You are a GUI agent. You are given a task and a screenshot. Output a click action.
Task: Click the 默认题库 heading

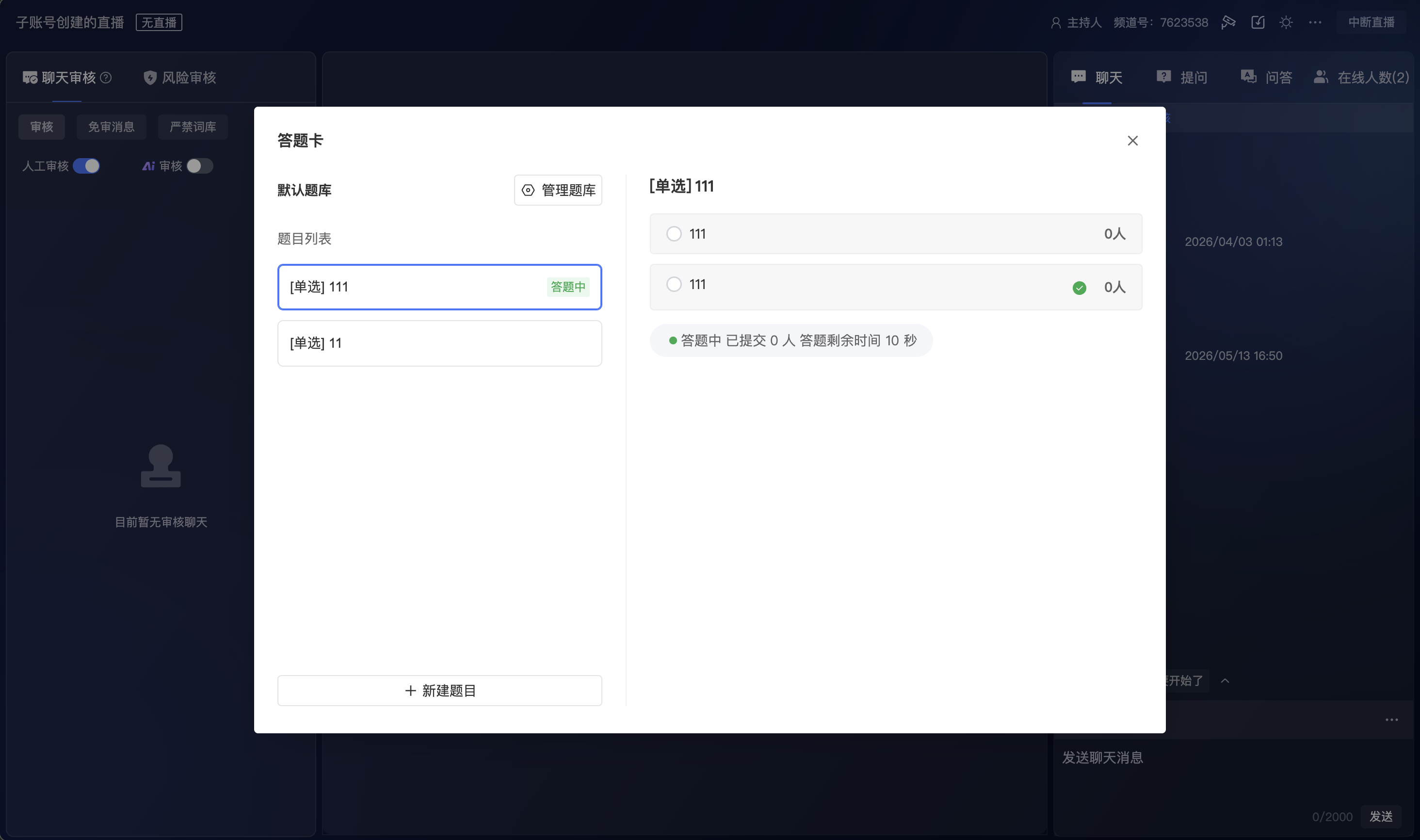click(305, 190)
